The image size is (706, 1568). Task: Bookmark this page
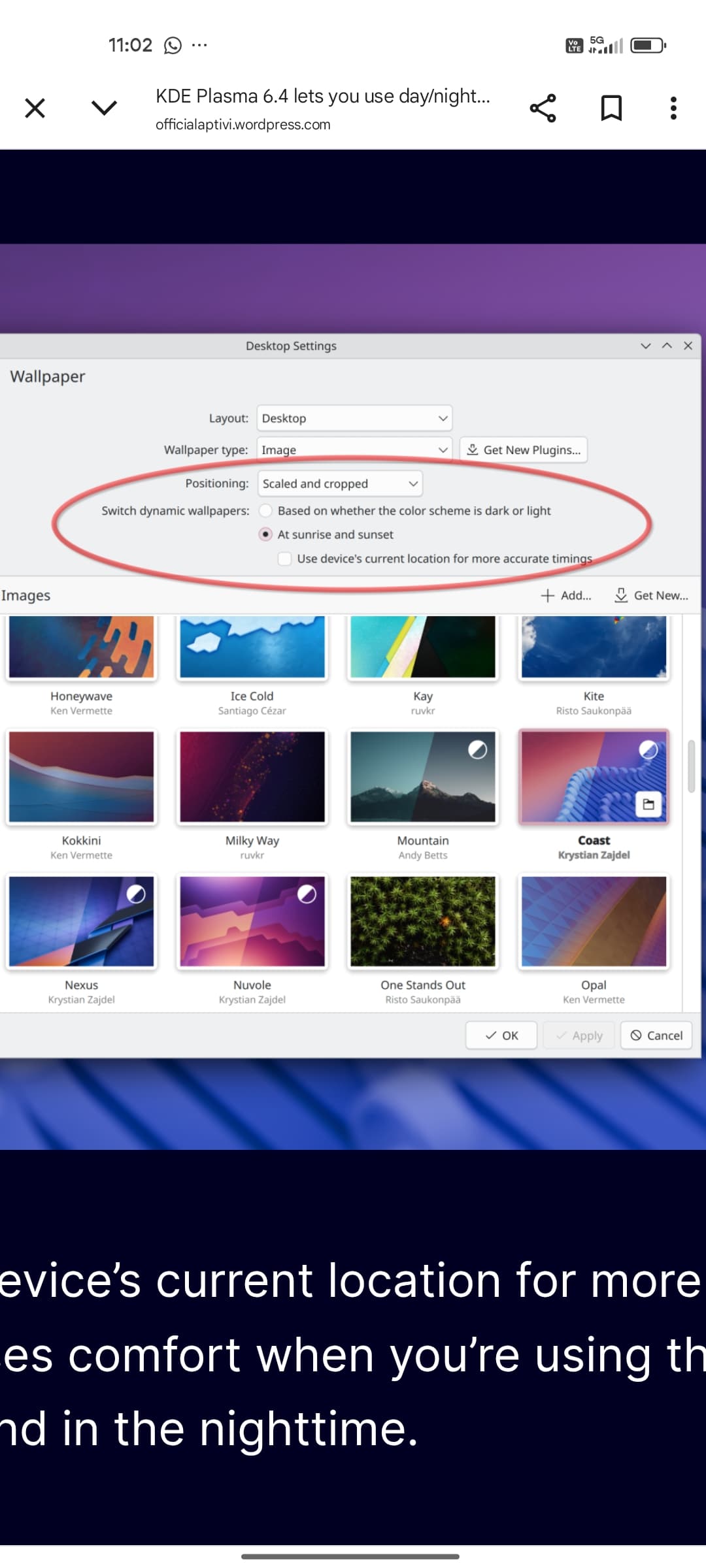click(x=611, y=108)
